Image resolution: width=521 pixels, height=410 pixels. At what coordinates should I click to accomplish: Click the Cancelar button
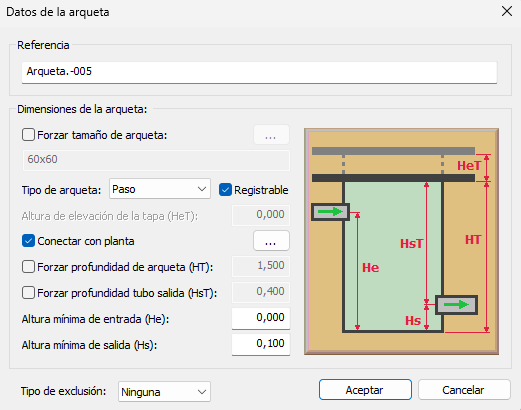tap(464, 390)
